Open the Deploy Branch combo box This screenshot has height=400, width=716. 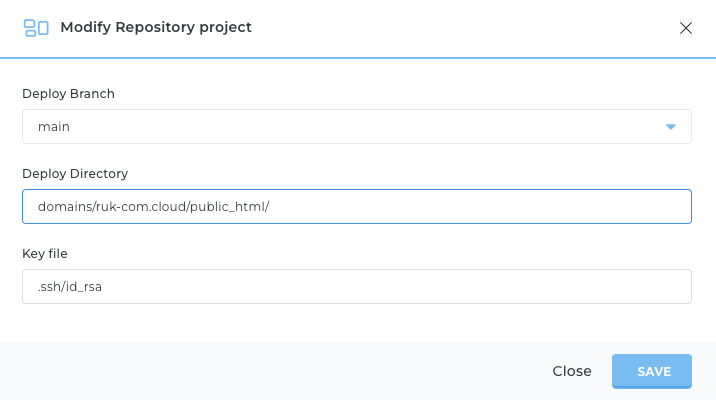pos(357,126)
